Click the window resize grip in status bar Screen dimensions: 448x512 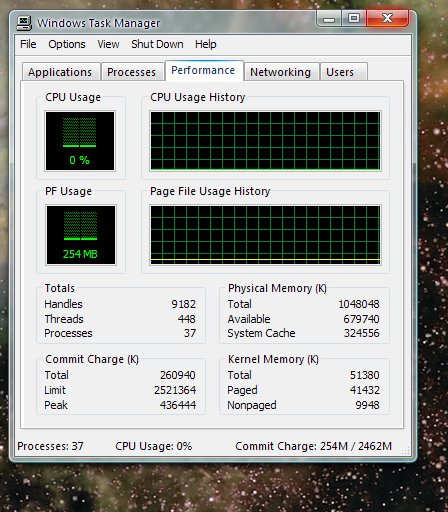click(406, 451)
